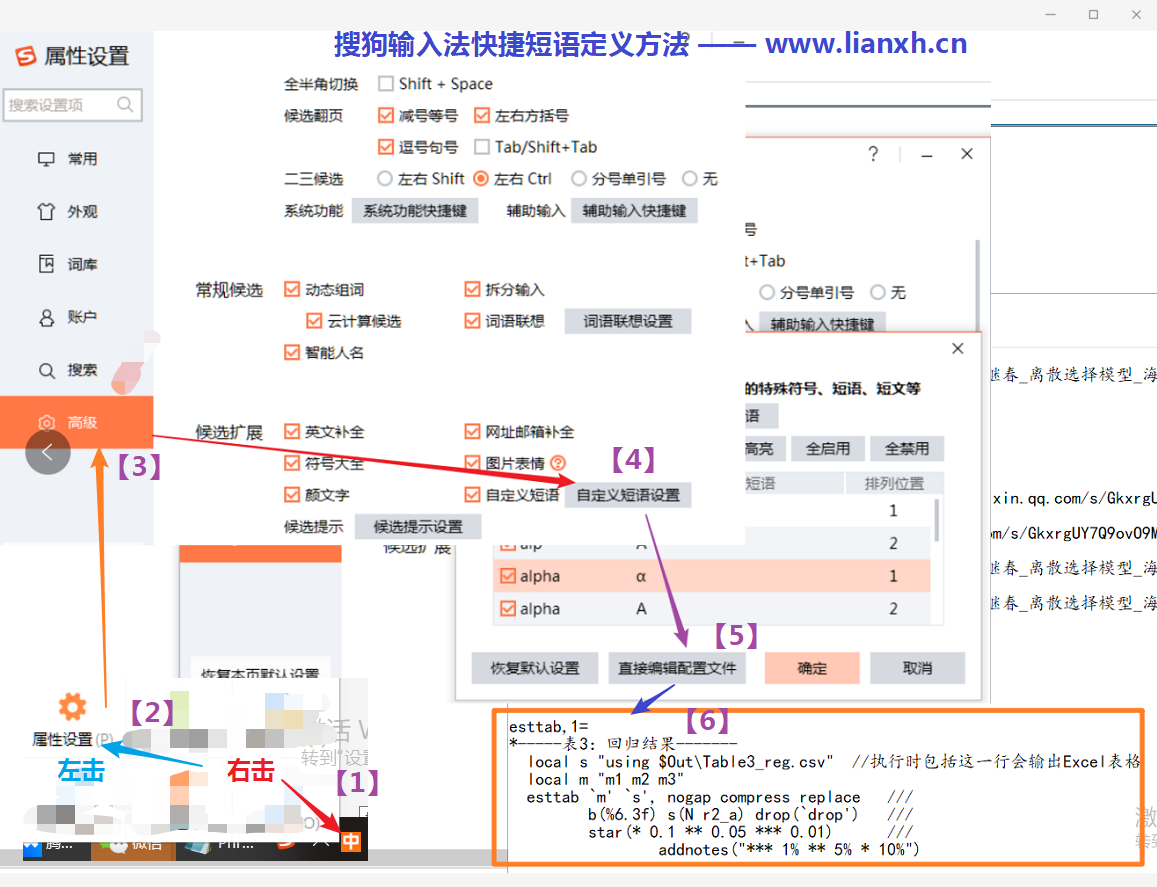Viewport: 1157px width, 887px height.
Task: Toggle the 网址邮箱补全 checkbox
Action: 472,432
